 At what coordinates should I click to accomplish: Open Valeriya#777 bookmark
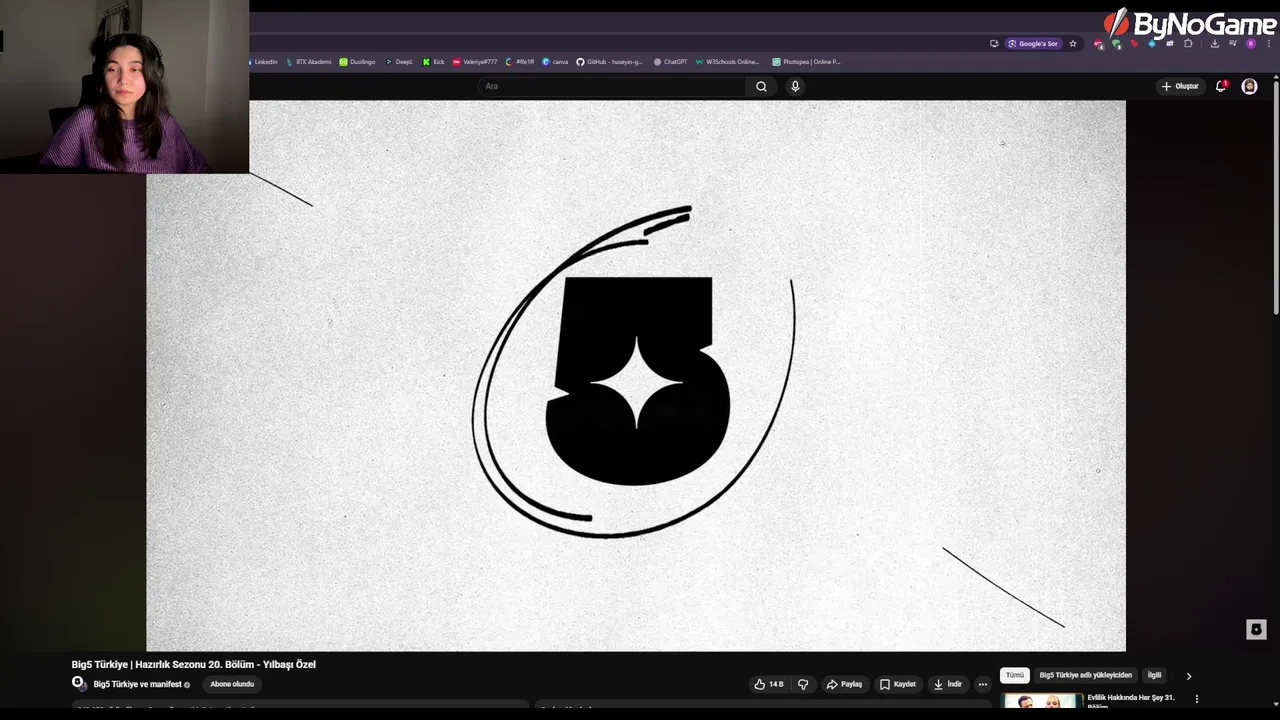click(x=475, y=62)
